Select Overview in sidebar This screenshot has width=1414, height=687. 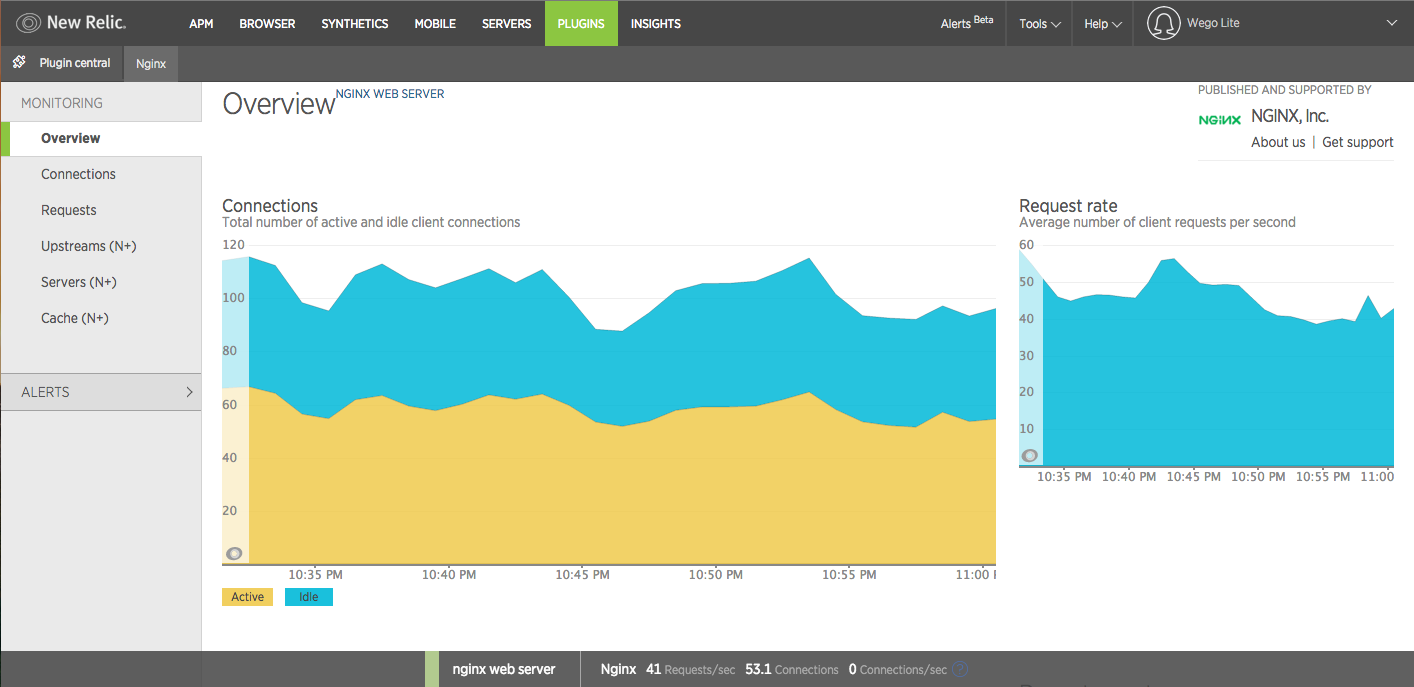coord(101,138)
